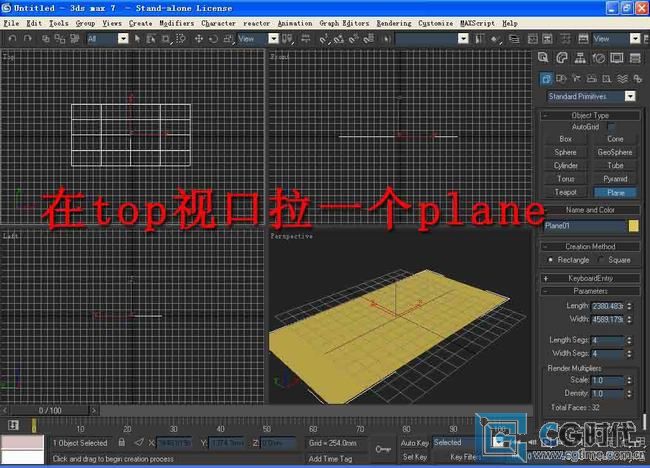Click the Teapot primitive button
The width and height of the screenshot is (650, 468).
point(565,192)
